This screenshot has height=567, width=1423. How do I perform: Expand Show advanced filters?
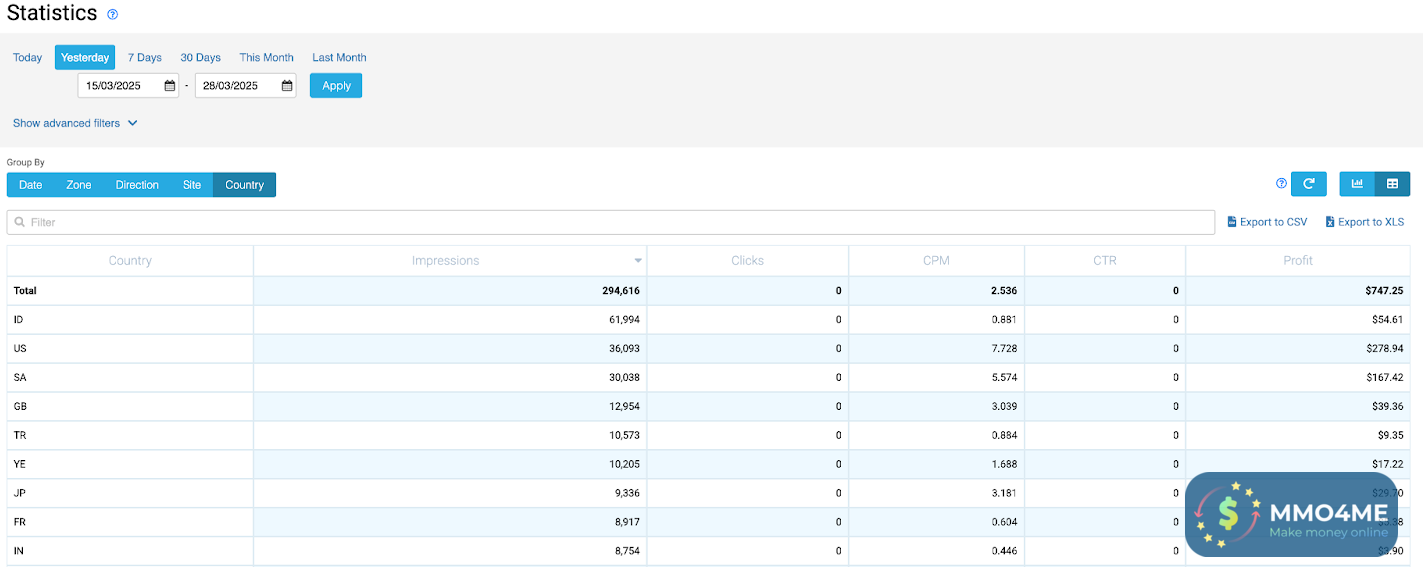[75, 123]
